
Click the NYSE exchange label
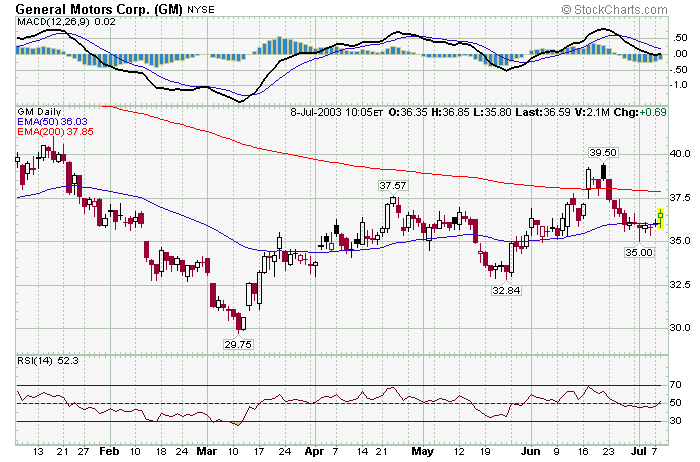[x=200, y=9]
